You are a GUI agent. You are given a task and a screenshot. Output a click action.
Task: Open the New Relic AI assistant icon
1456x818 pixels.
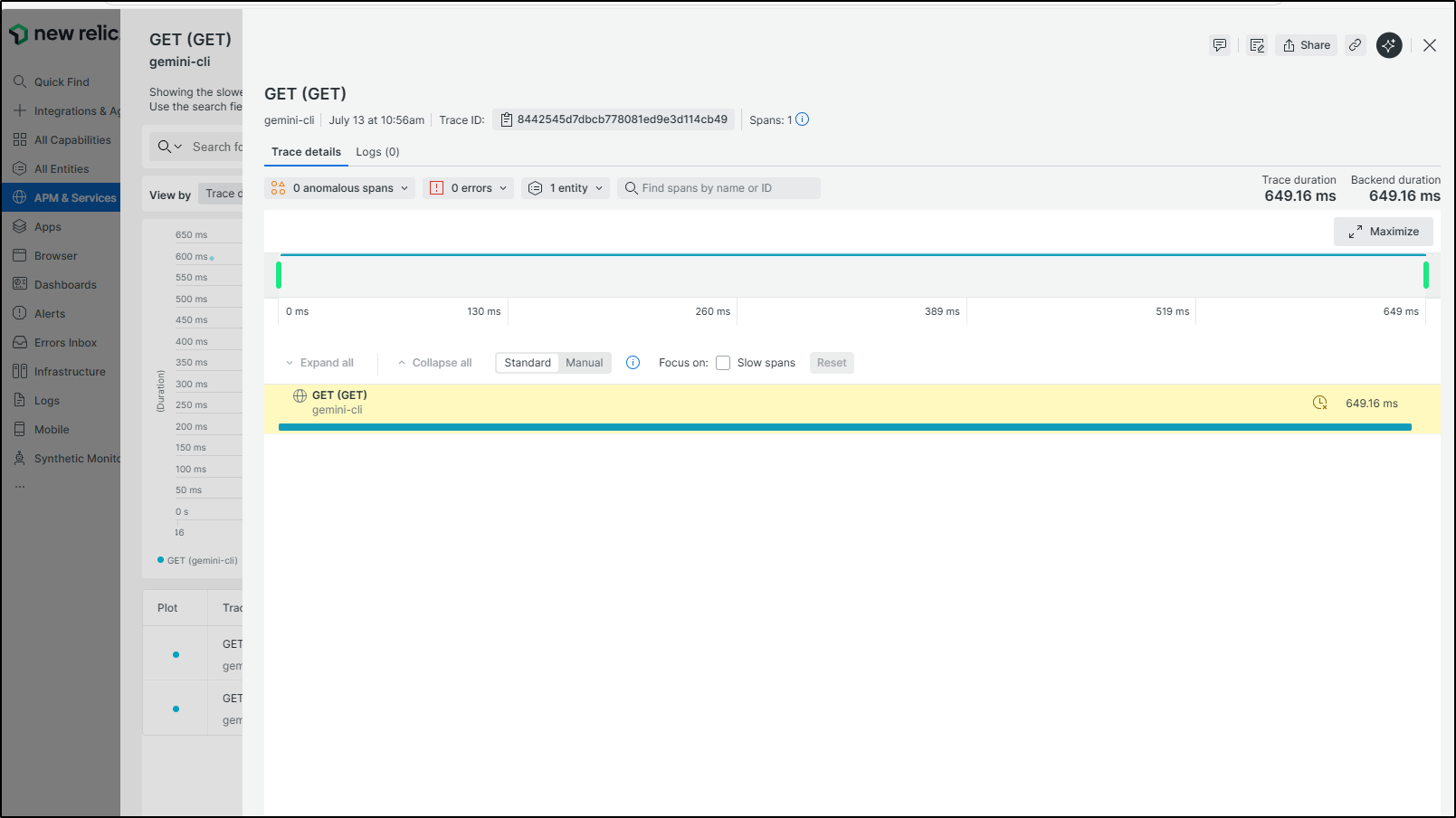click(1389, 45)
